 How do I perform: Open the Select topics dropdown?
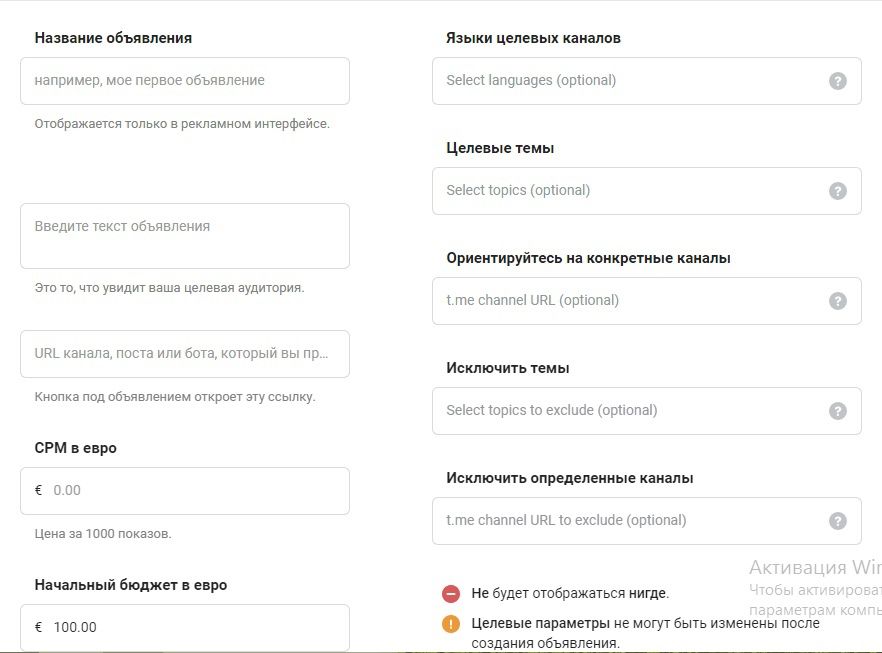(630, 191)
